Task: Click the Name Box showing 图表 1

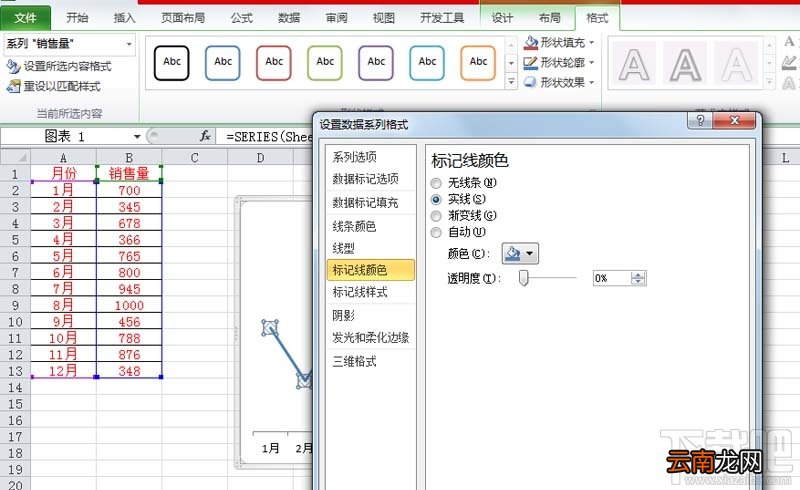Action: [x=66, y=136]
